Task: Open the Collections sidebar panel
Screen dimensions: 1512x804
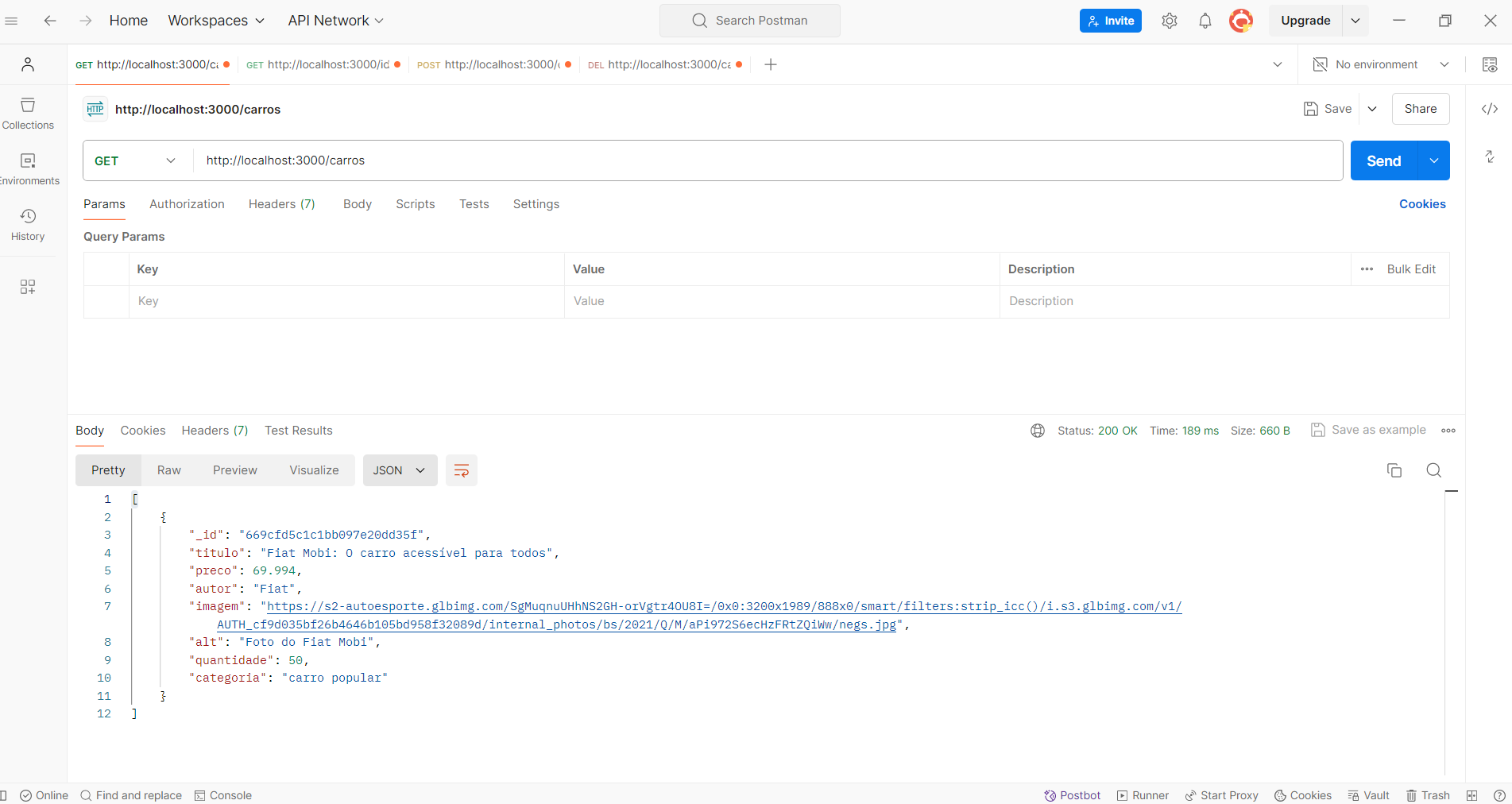Action: [x=28, y=114]
